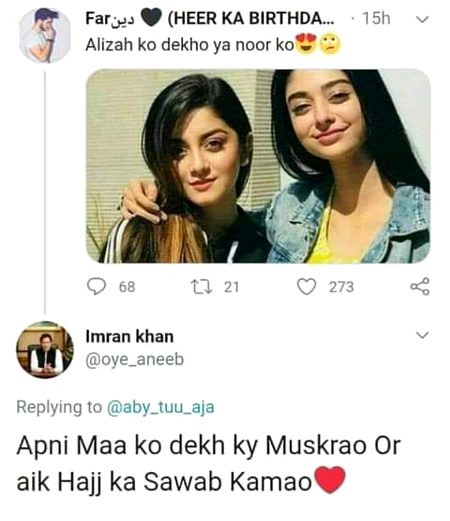Select the 'Alizah ko dekho ya noor ko' text
The width and height of the screenshot is (450, 521).
click(190, 45)
